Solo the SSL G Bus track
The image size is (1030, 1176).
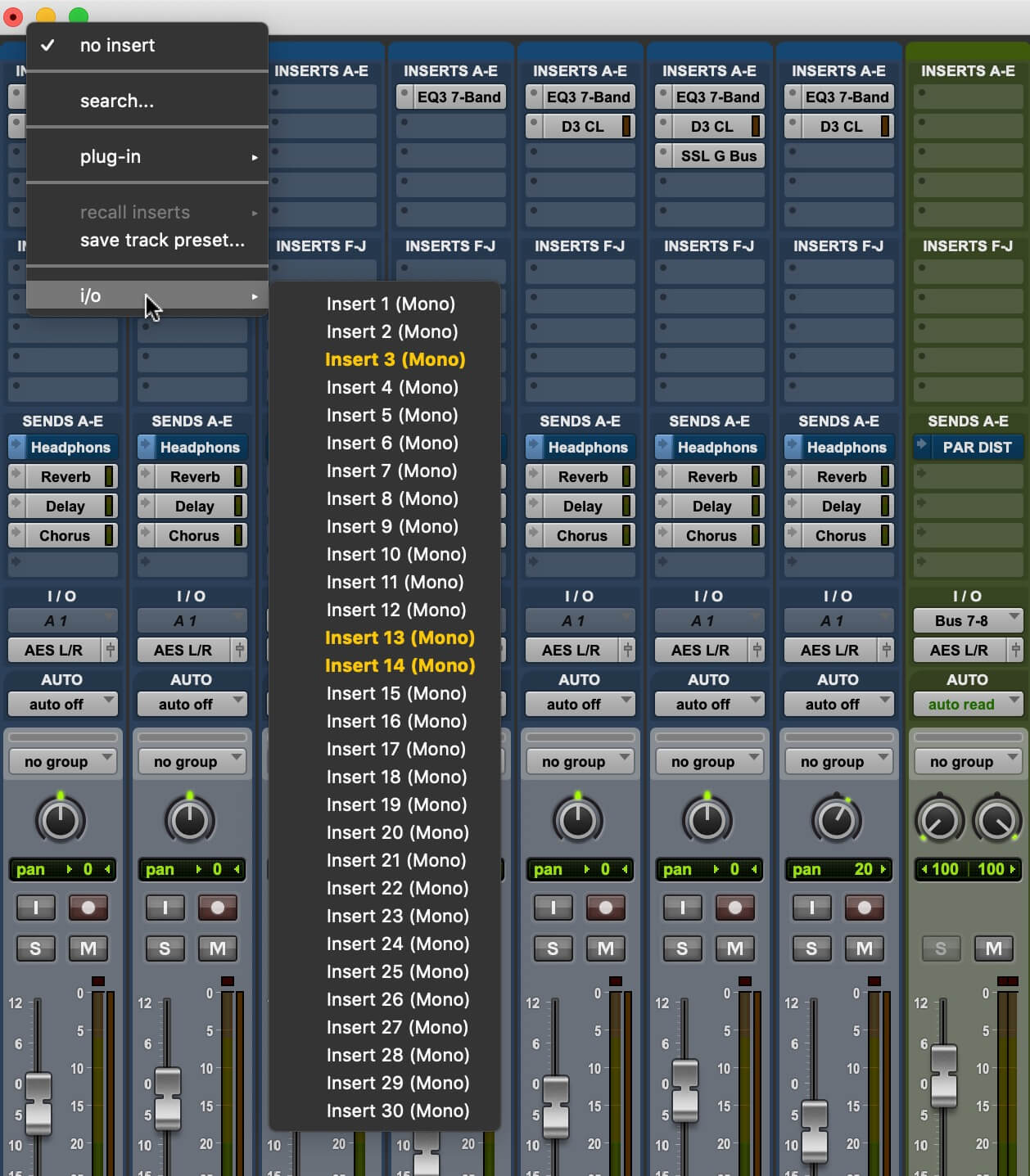[x=682, y=948]
